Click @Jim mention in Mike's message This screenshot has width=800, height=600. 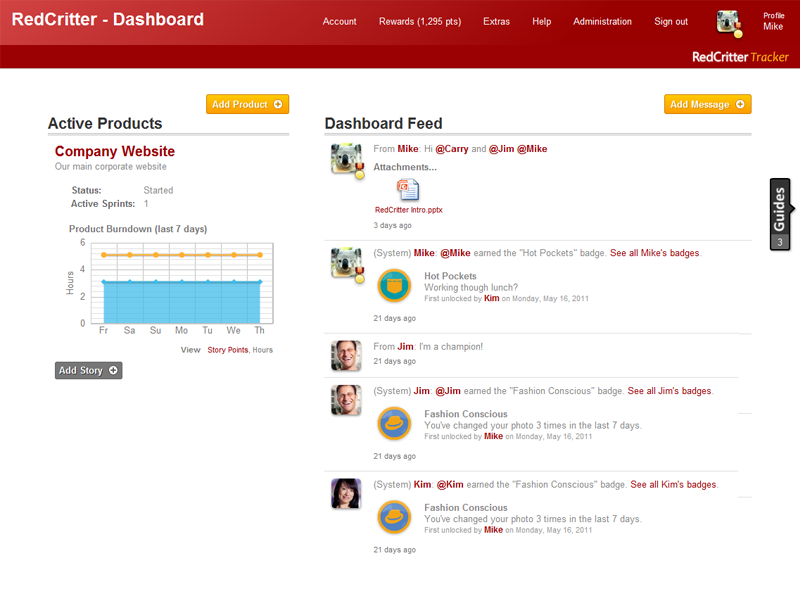click(x=502, y=149)
